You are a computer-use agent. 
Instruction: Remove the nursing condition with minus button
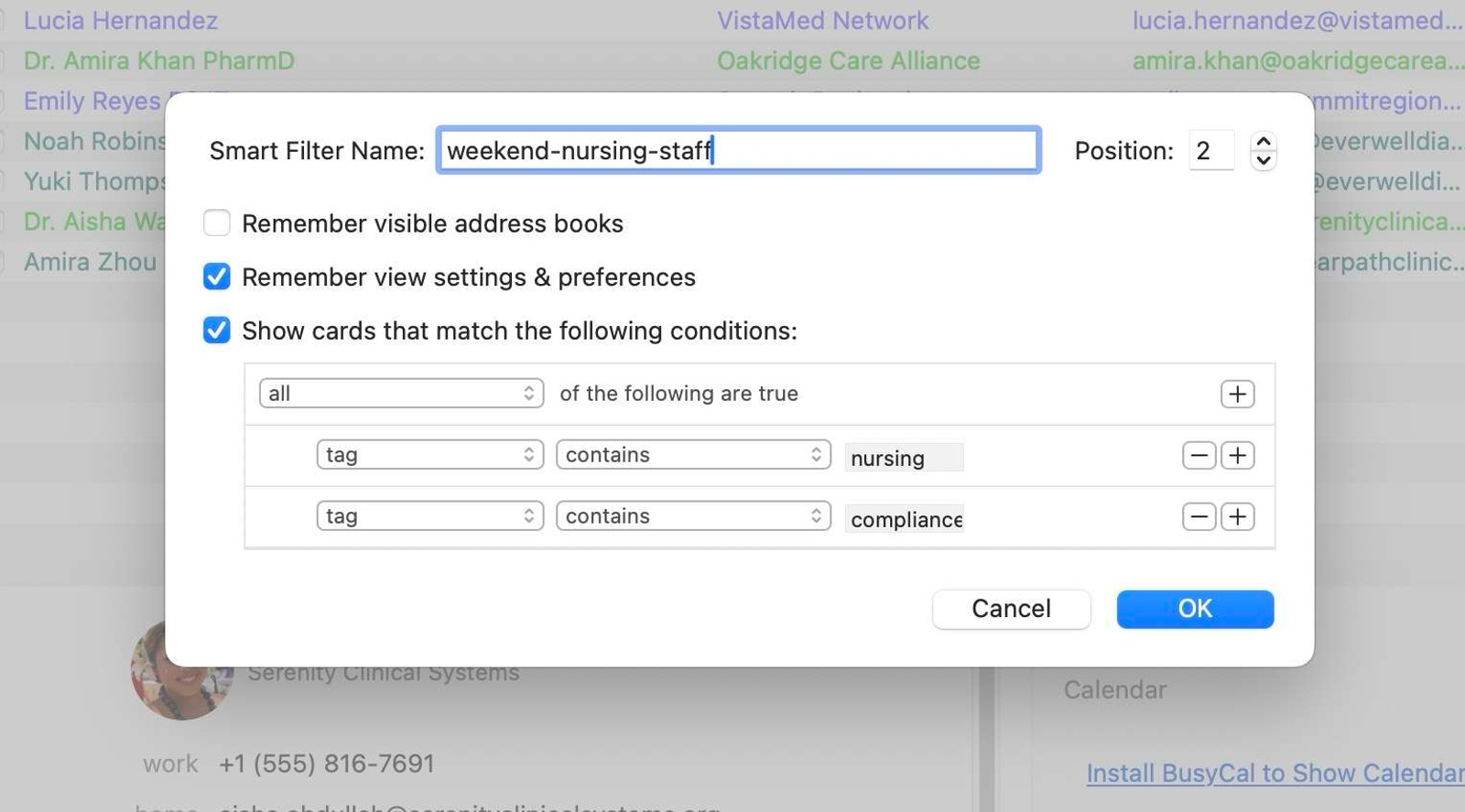click(1199, 455)
